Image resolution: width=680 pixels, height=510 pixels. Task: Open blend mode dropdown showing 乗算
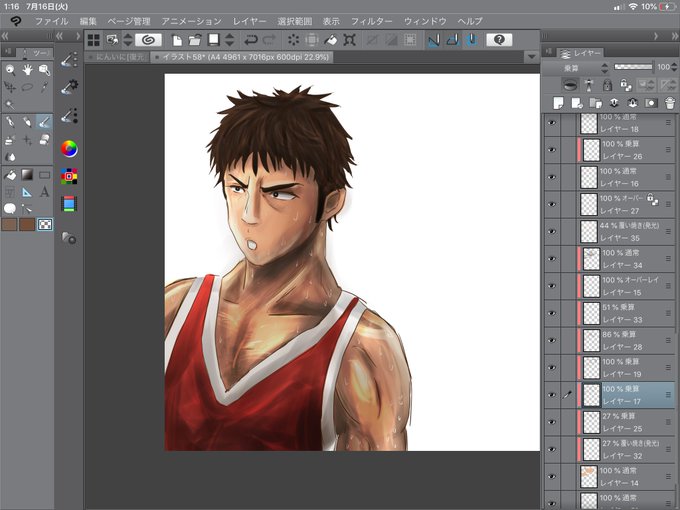(x=577, y=68)
